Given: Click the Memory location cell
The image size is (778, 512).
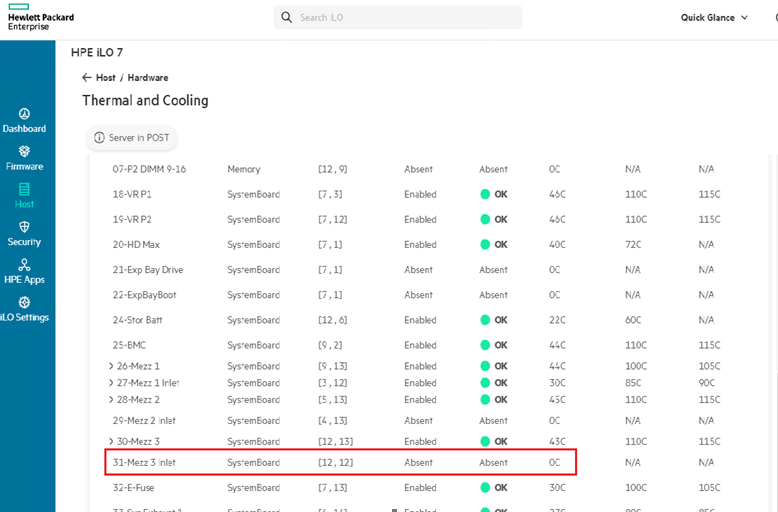Looking at the screenshot, I should tap(244, 169).
